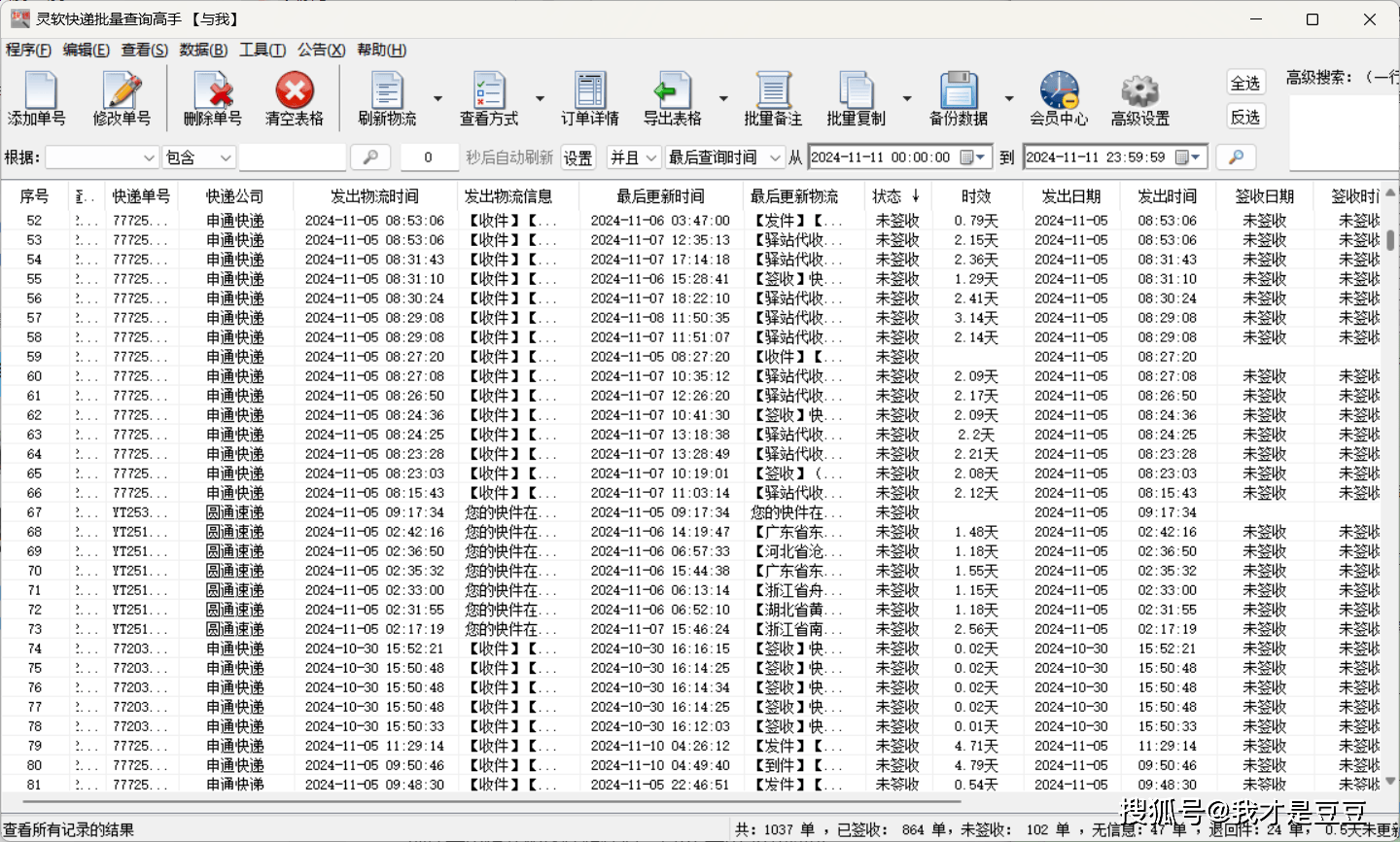Click time cell 2024-10-30 16:12:03

coord(660,726)
